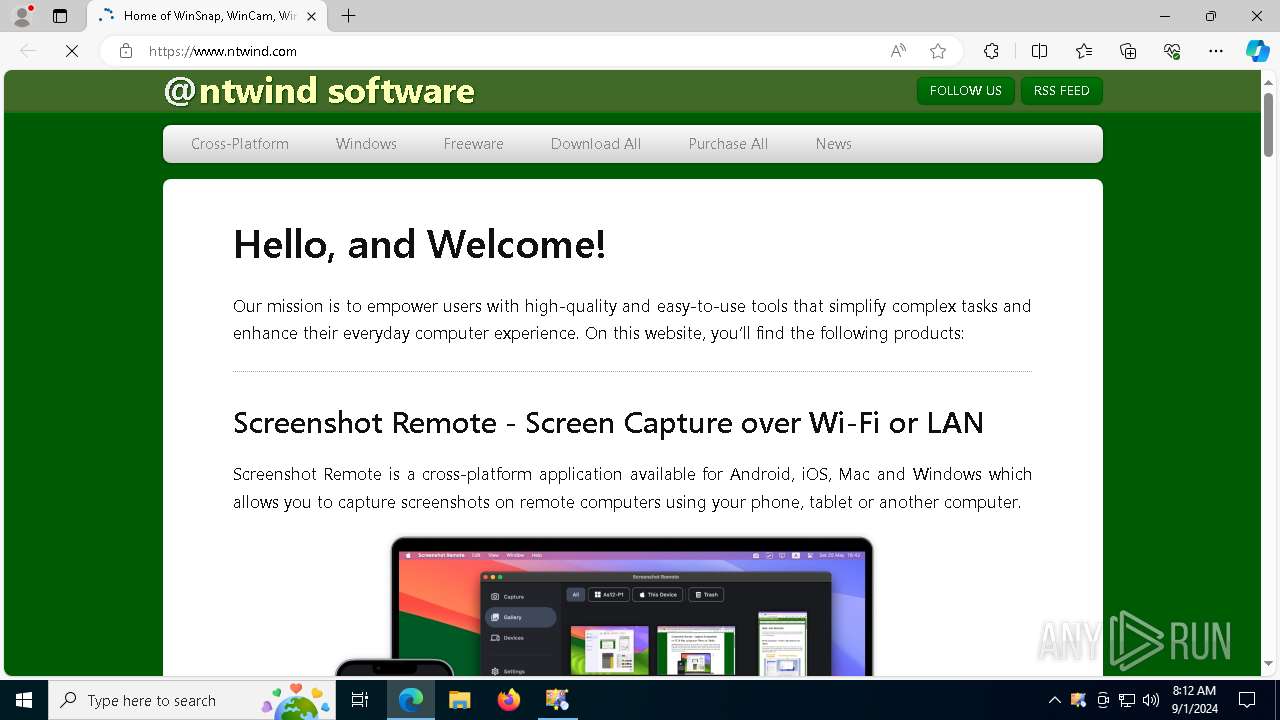The image size is (1280, 720).
Task: Open volume control tray icon
Action: click(1151, 700)
